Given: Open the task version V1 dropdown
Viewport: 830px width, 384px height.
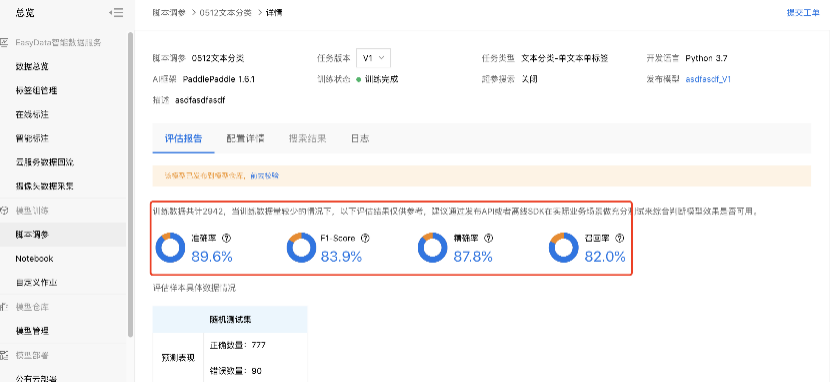Looking at the screenshot, I should 374,58.
